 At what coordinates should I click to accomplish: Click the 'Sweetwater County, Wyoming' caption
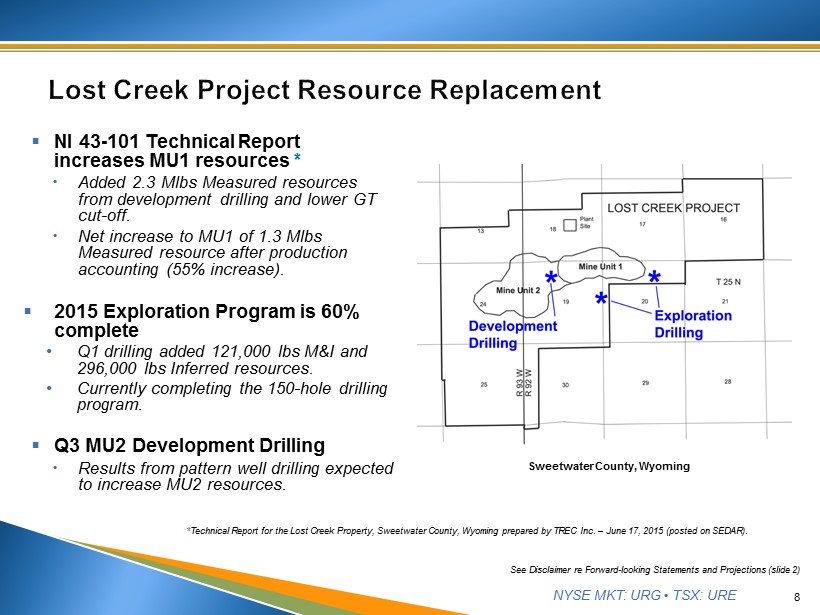click(609, 466)
